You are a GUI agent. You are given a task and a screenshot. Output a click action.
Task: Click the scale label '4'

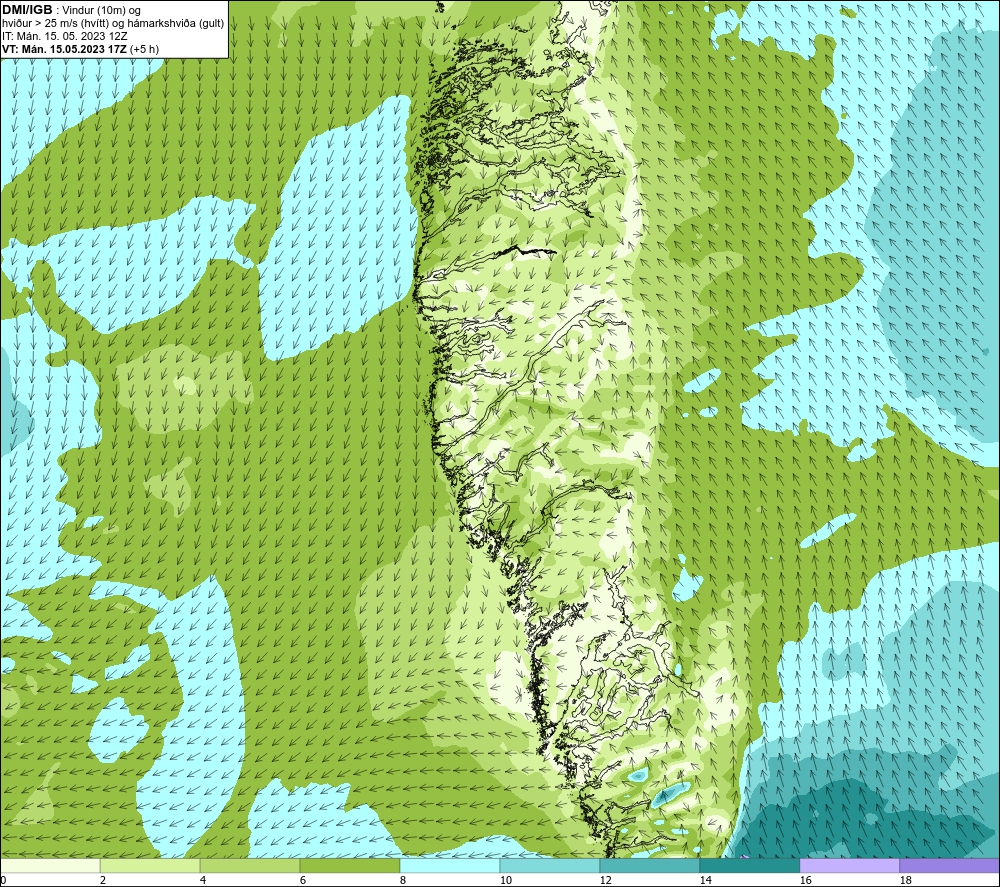(x=203, y=880)
